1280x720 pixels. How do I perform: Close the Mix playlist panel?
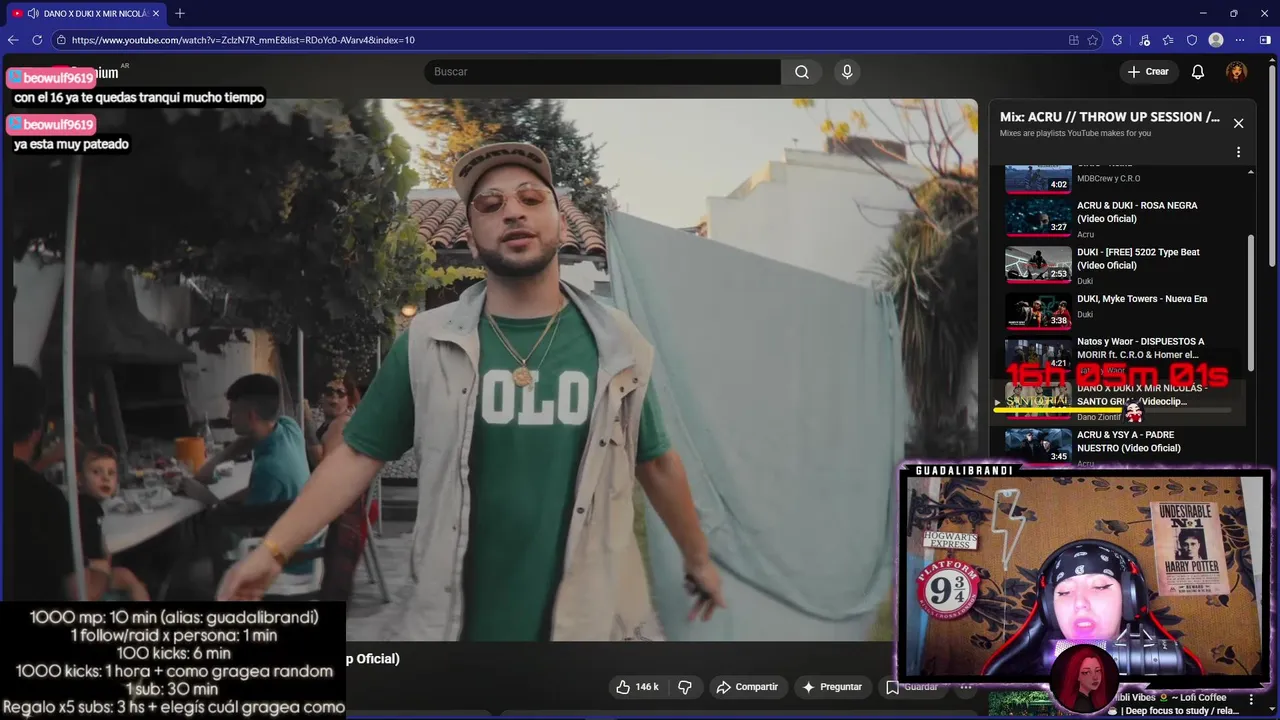[x=1238, y=123]
